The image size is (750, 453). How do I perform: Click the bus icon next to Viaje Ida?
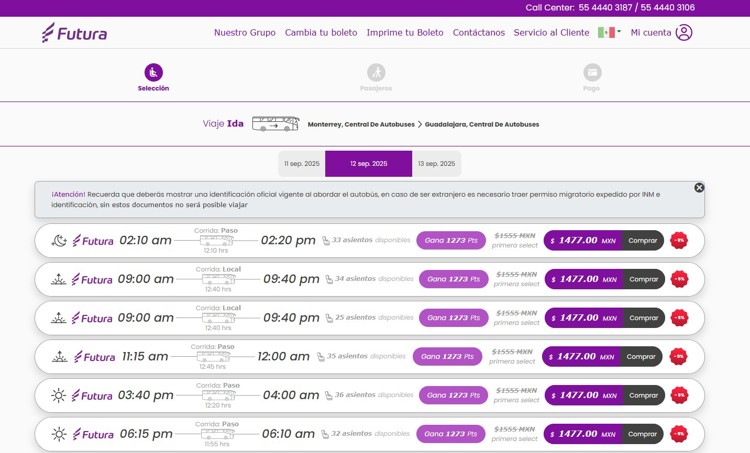[276, 124]
